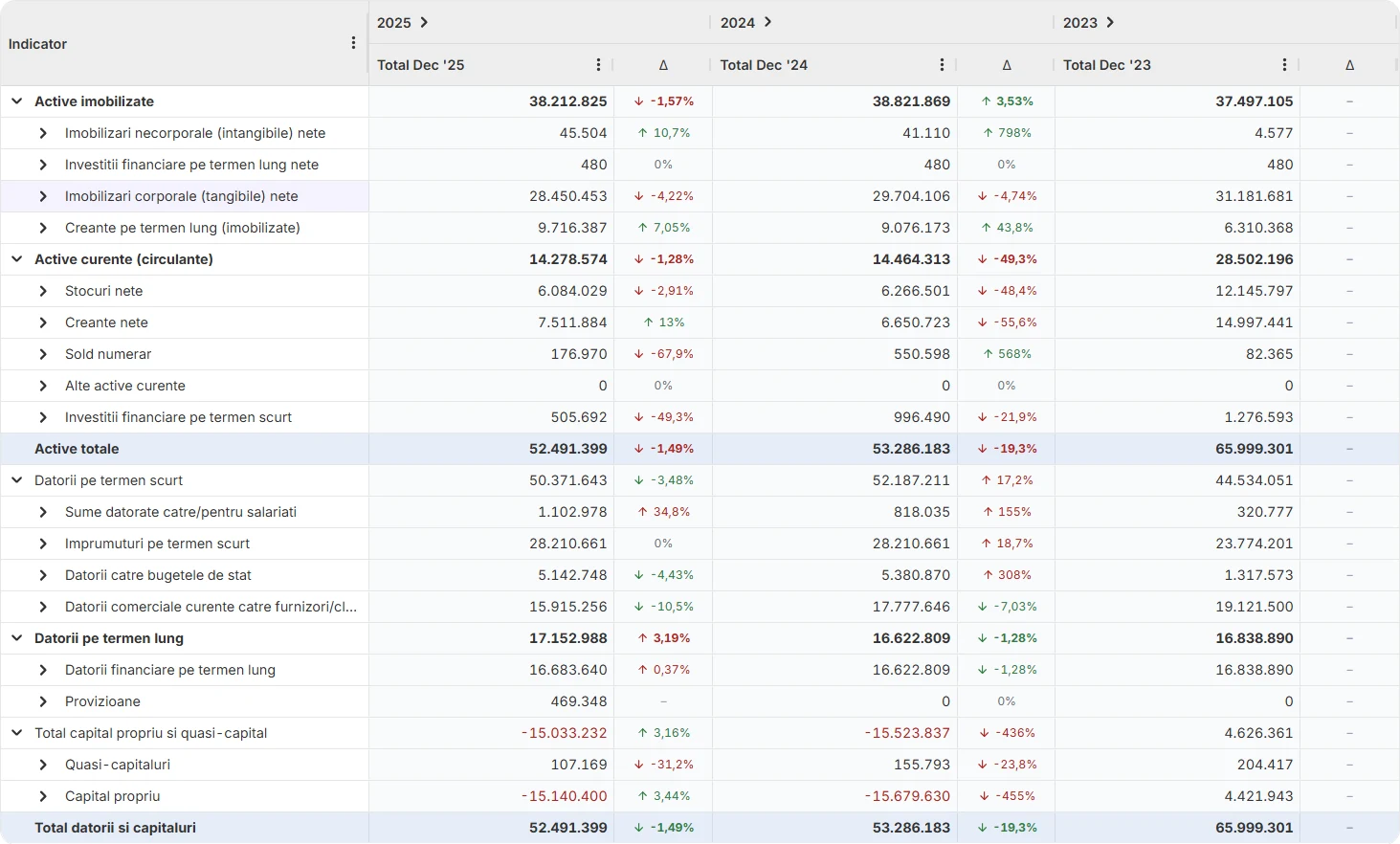Expand the Provizioane row
Screen dimensions: 1400x844
coord(43,701)
